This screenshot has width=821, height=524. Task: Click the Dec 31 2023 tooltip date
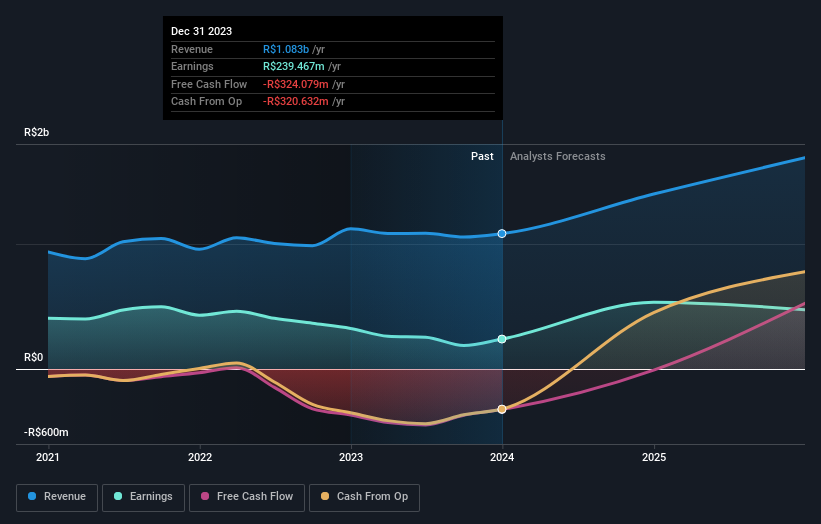(202, 31)
